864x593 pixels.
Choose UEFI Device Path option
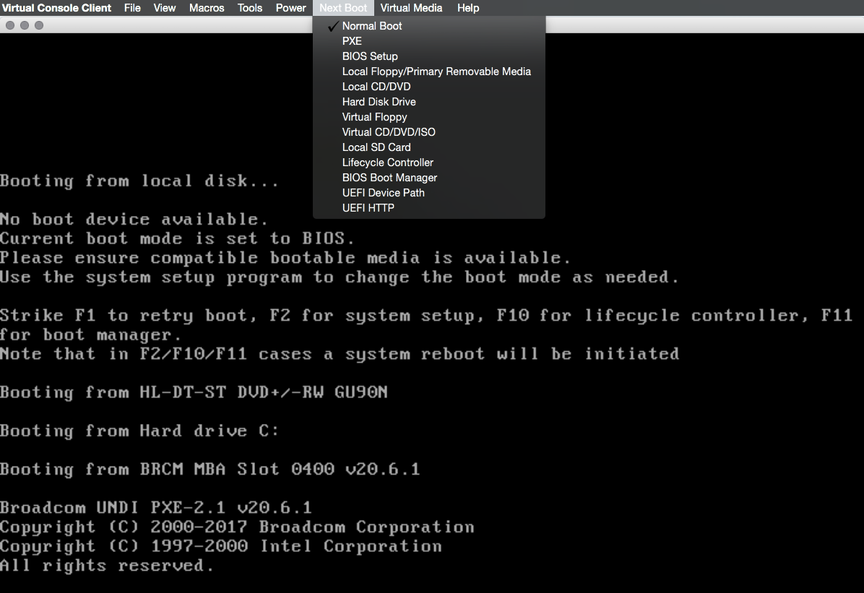[429, 193]
